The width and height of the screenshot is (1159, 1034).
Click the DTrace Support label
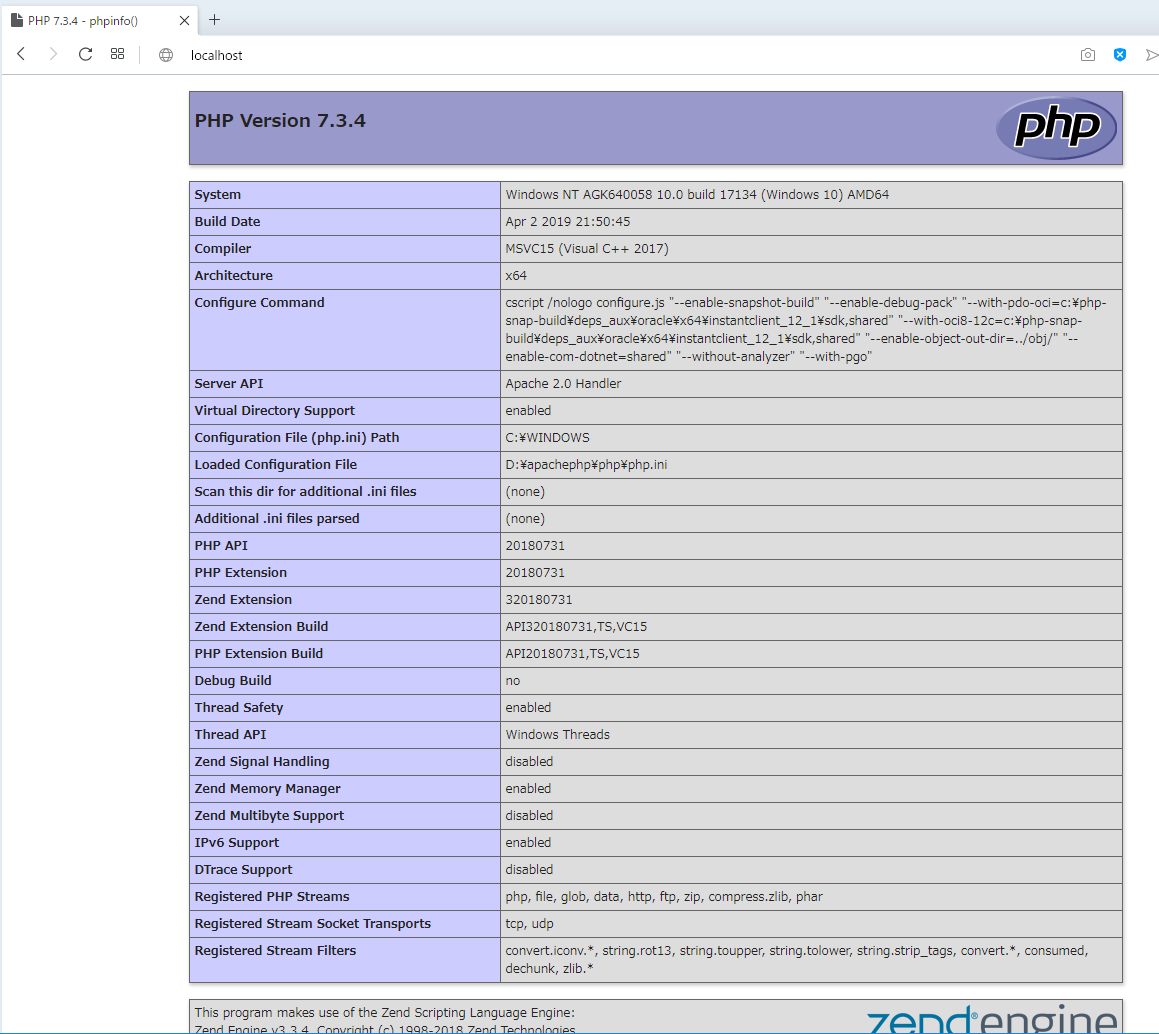coord(244,869)
